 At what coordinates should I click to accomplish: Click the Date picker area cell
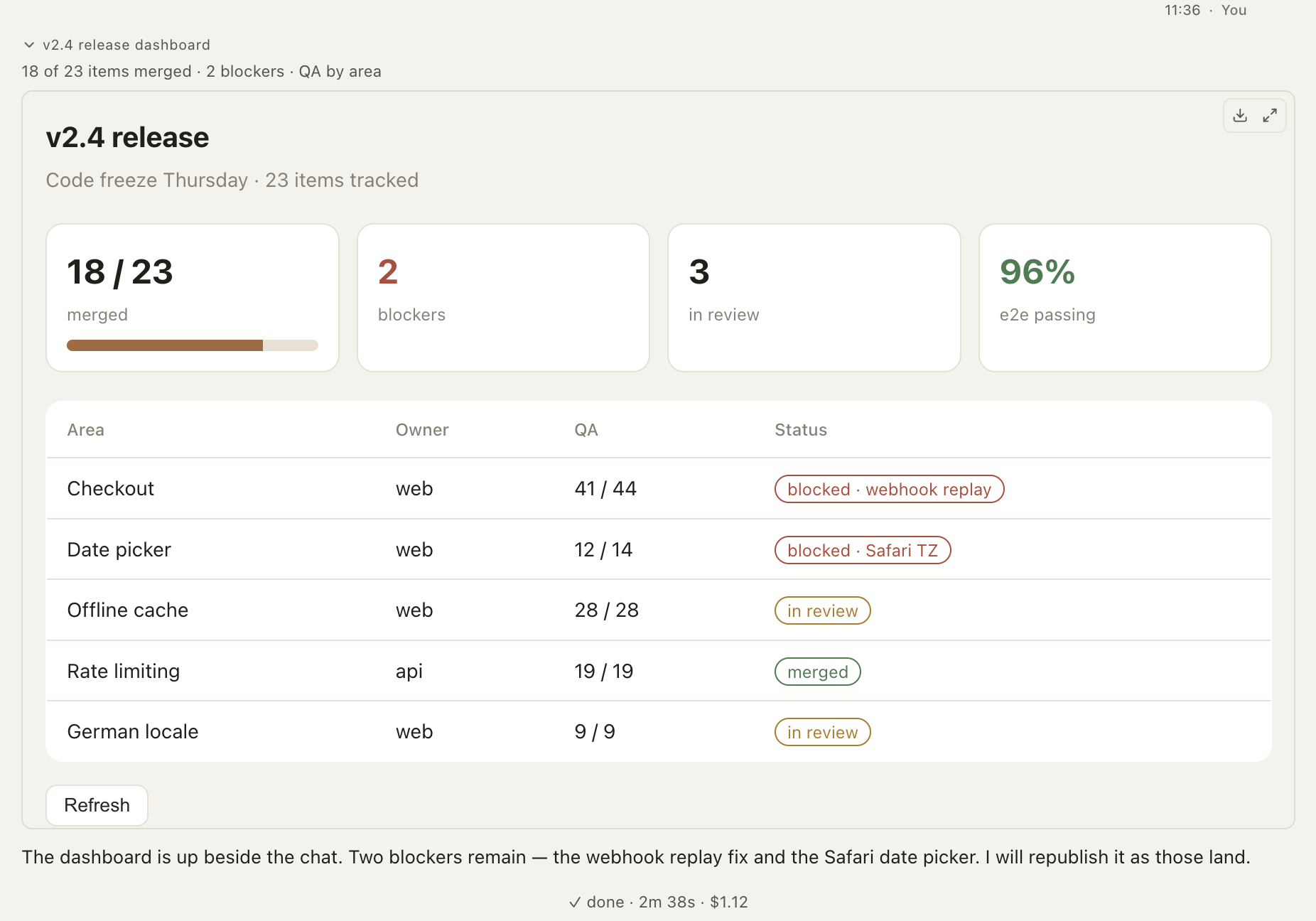coord(119,550)
